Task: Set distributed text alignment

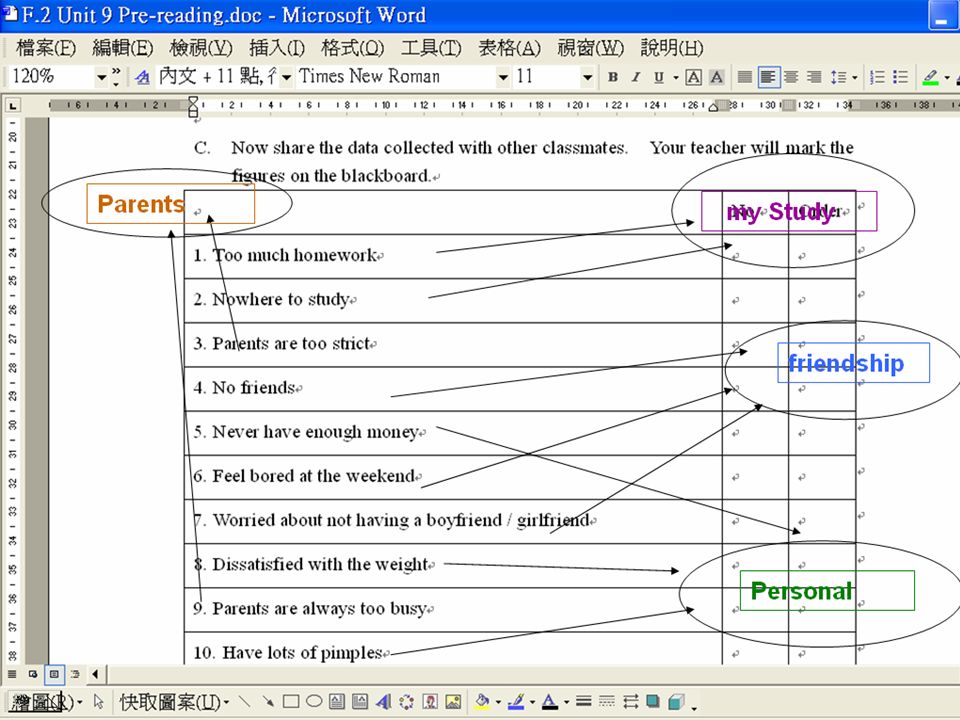Action: coord(744,77)
